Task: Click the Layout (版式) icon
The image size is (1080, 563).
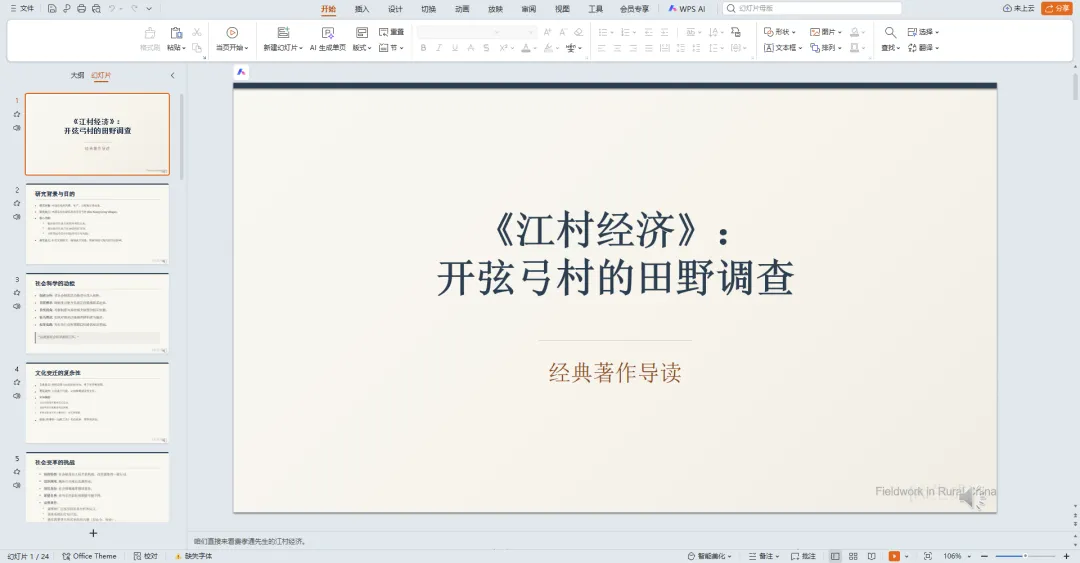Action: click(x=362, y=32)
